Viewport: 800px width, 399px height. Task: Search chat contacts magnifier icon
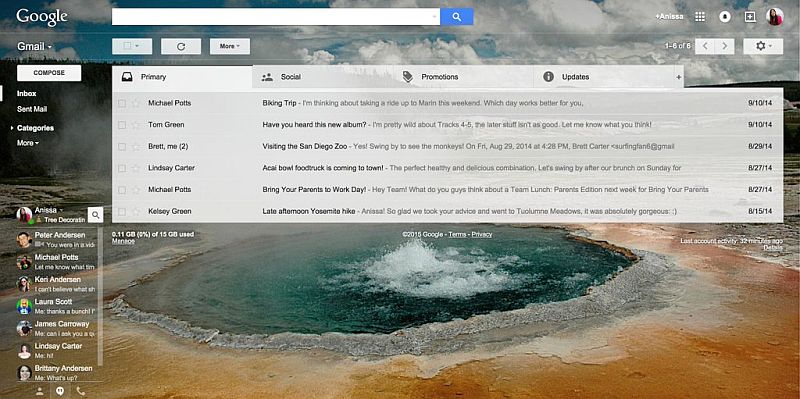pos(95,215)
